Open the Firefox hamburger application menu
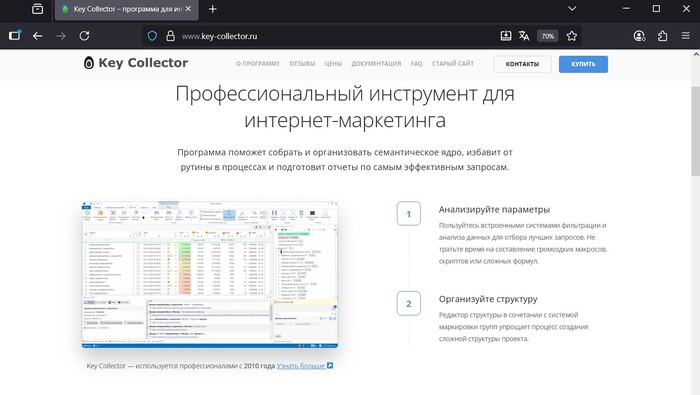 [x=686, y=36]
